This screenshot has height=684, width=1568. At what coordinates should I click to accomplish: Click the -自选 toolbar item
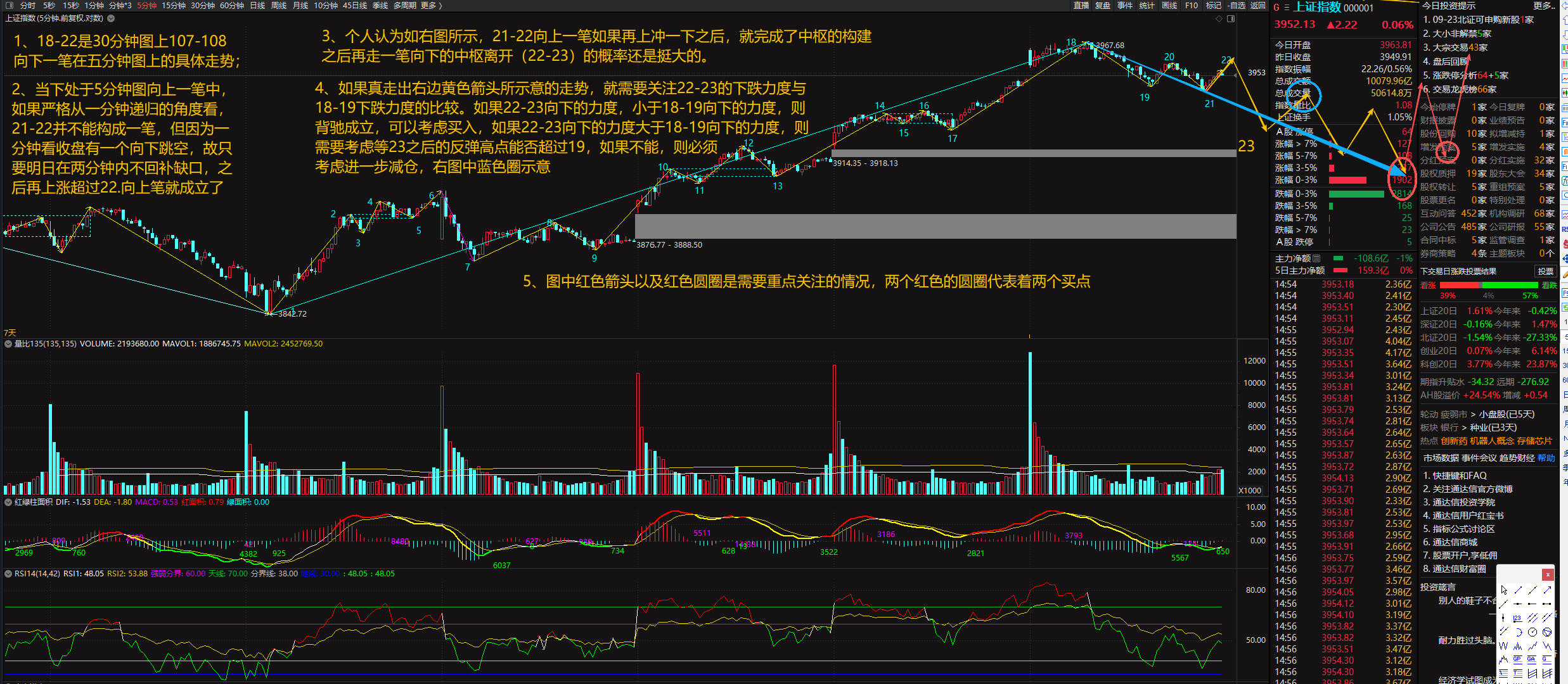point(1236,5)
